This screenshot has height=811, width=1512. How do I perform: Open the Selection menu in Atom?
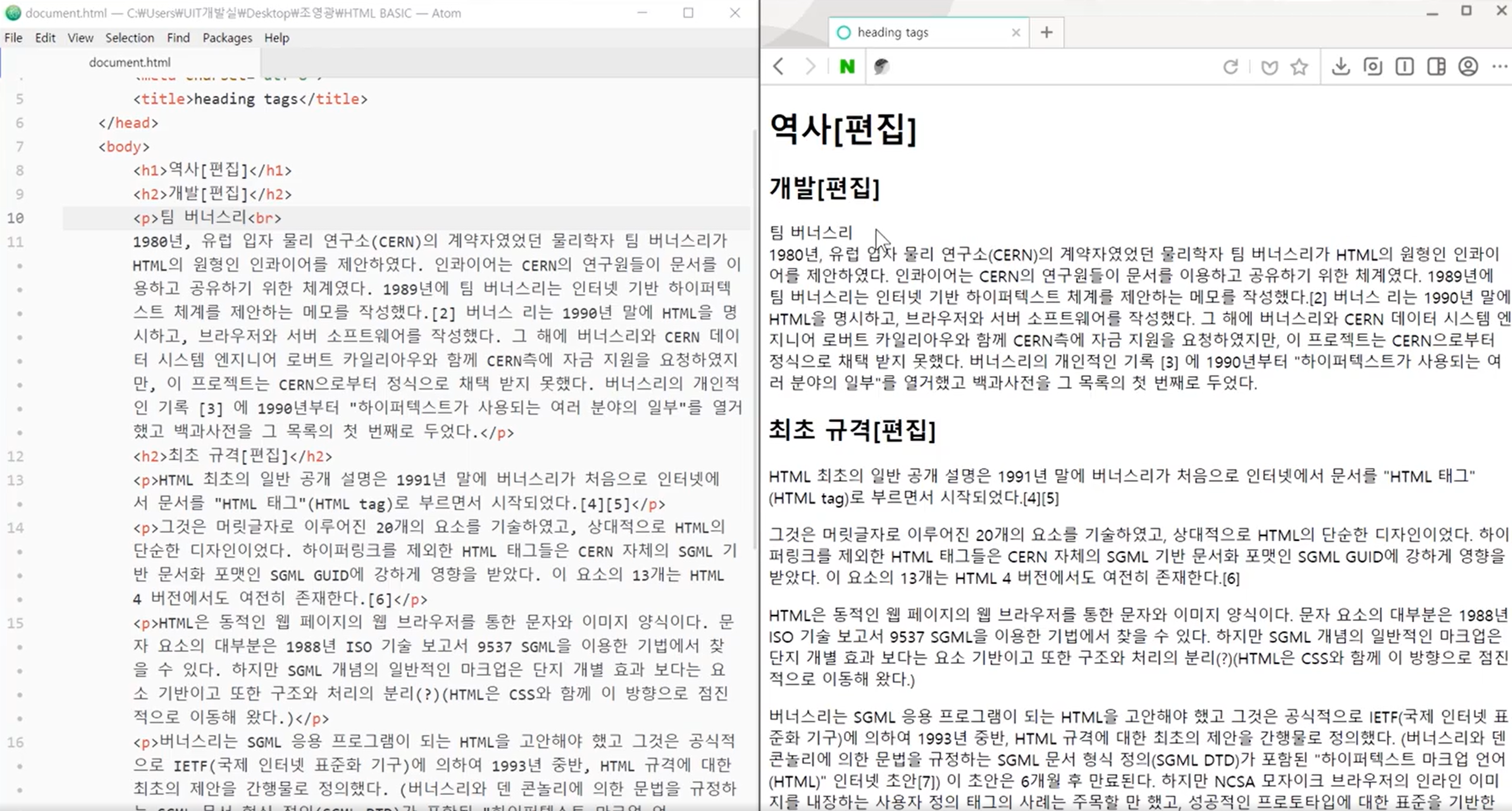(130, 38)
